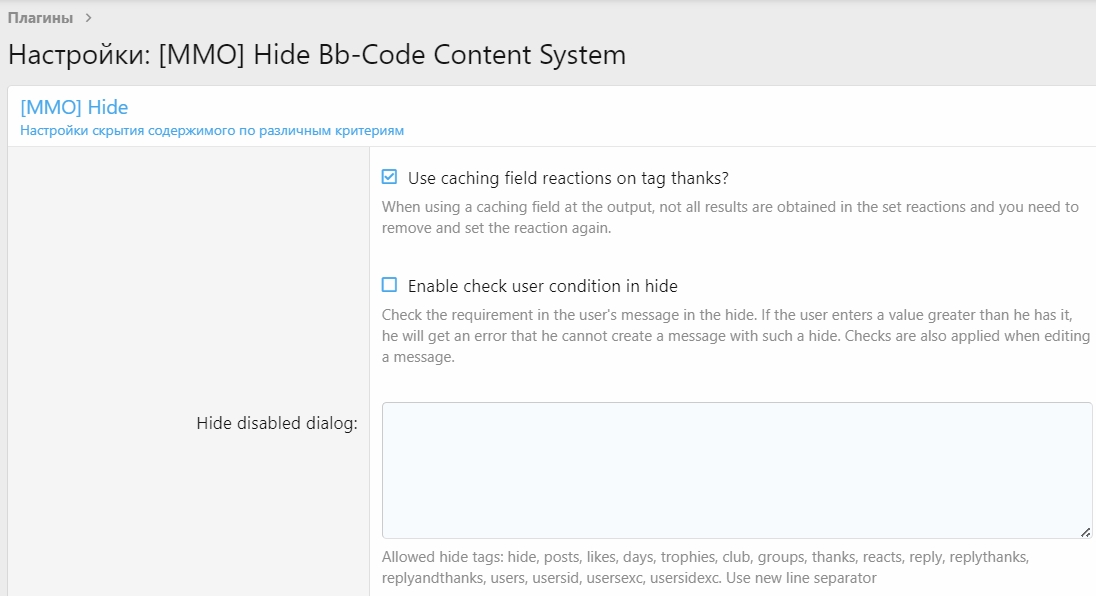Viewport: 1096px width, 596px height.
Task: Click the breadcrumb chevron after Плагины
Action: 89,18
